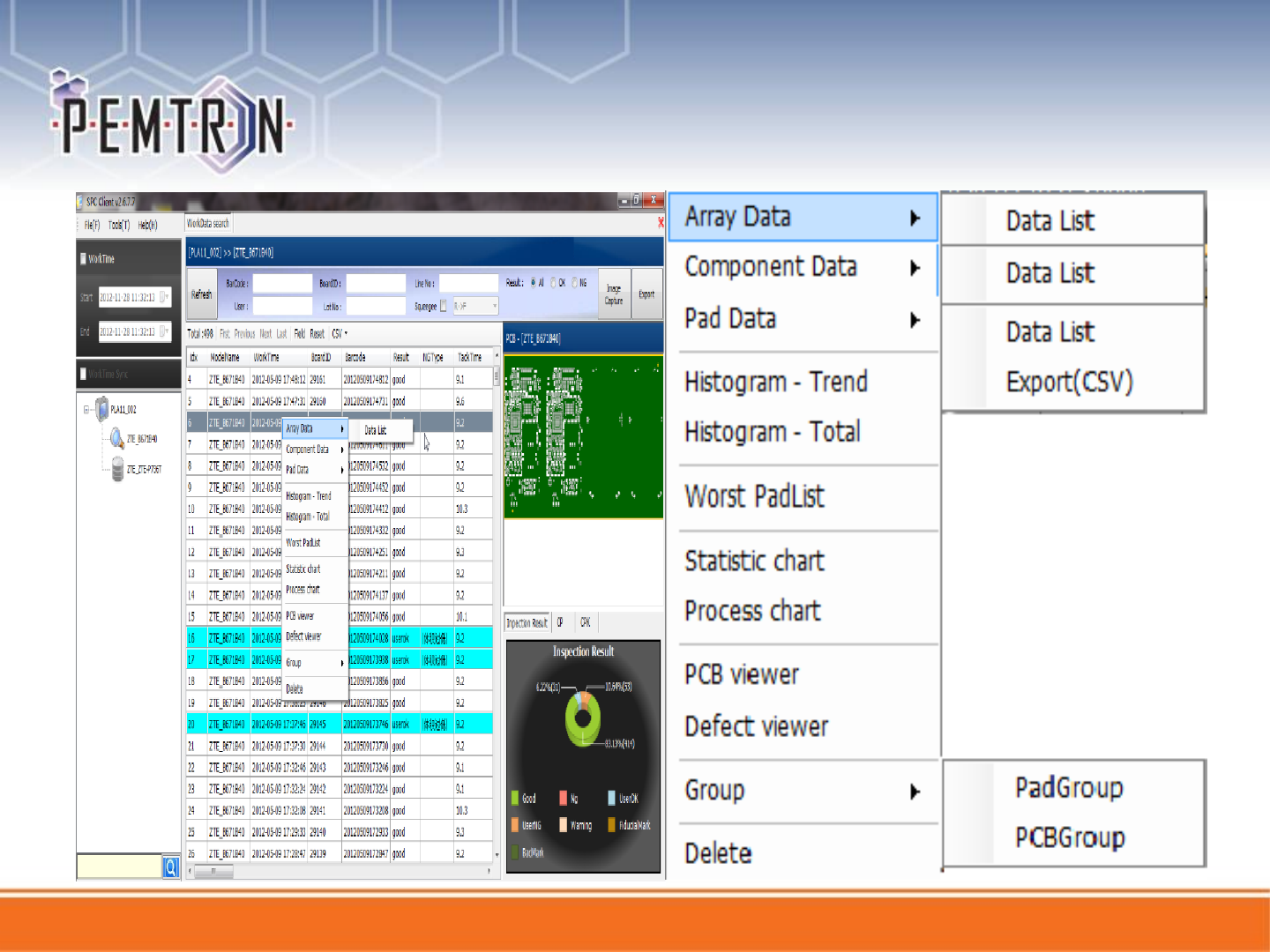Viewport: 1270px width, 952px height.
Task: Toggle the Squeegee checkbox
Action: pyautogui.click(x=444, y=307)
